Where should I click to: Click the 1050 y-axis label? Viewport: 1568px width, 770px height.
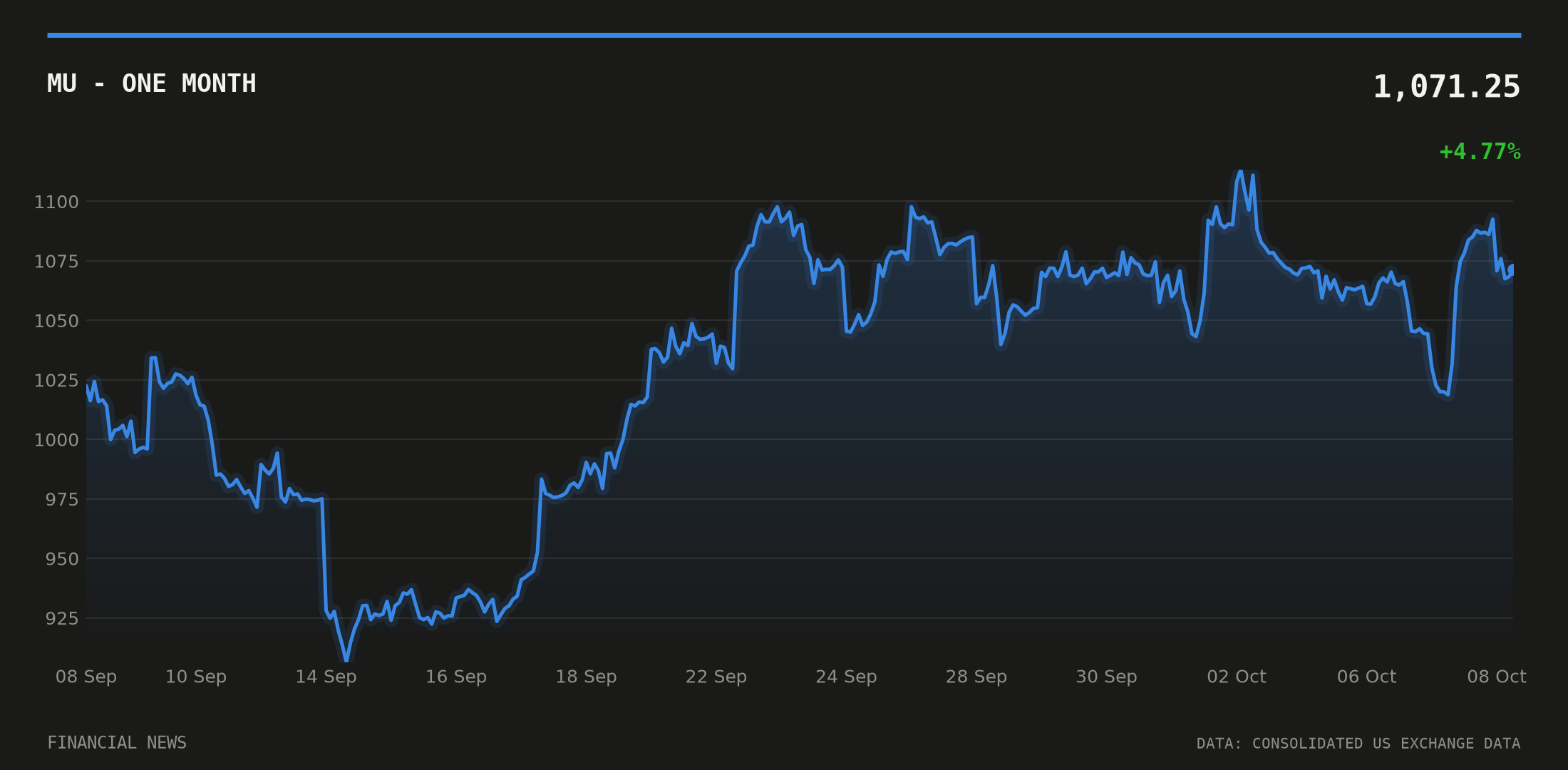click(56, 321)
